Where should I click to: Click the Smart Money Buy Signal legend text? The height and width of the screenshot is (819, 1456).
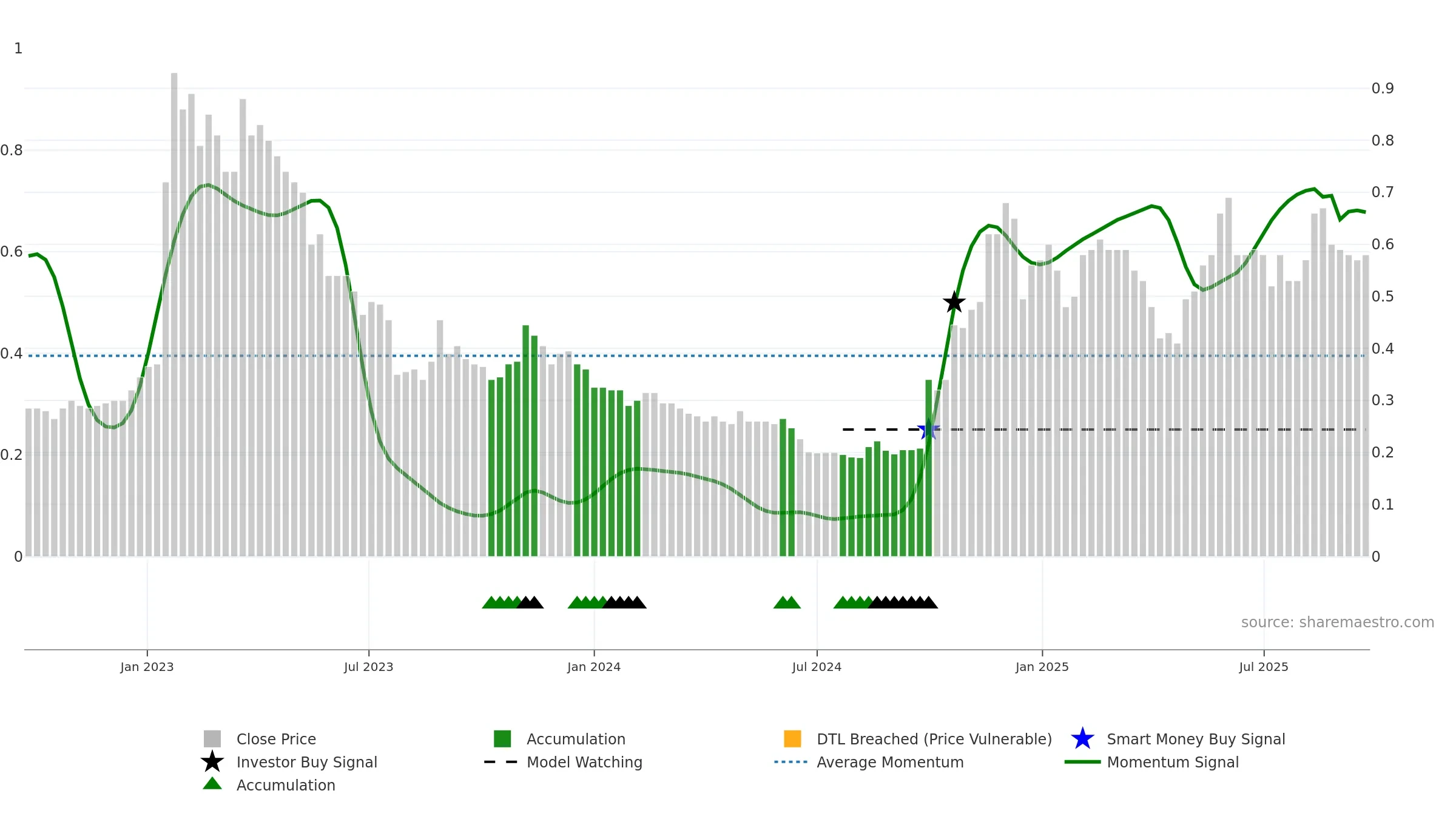click(x=1196, y=739)
